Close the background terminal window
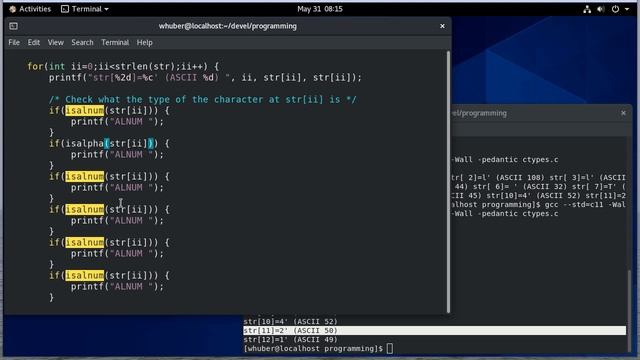The height and width of the screenshot is (360, 640). (x=623, y=113)
